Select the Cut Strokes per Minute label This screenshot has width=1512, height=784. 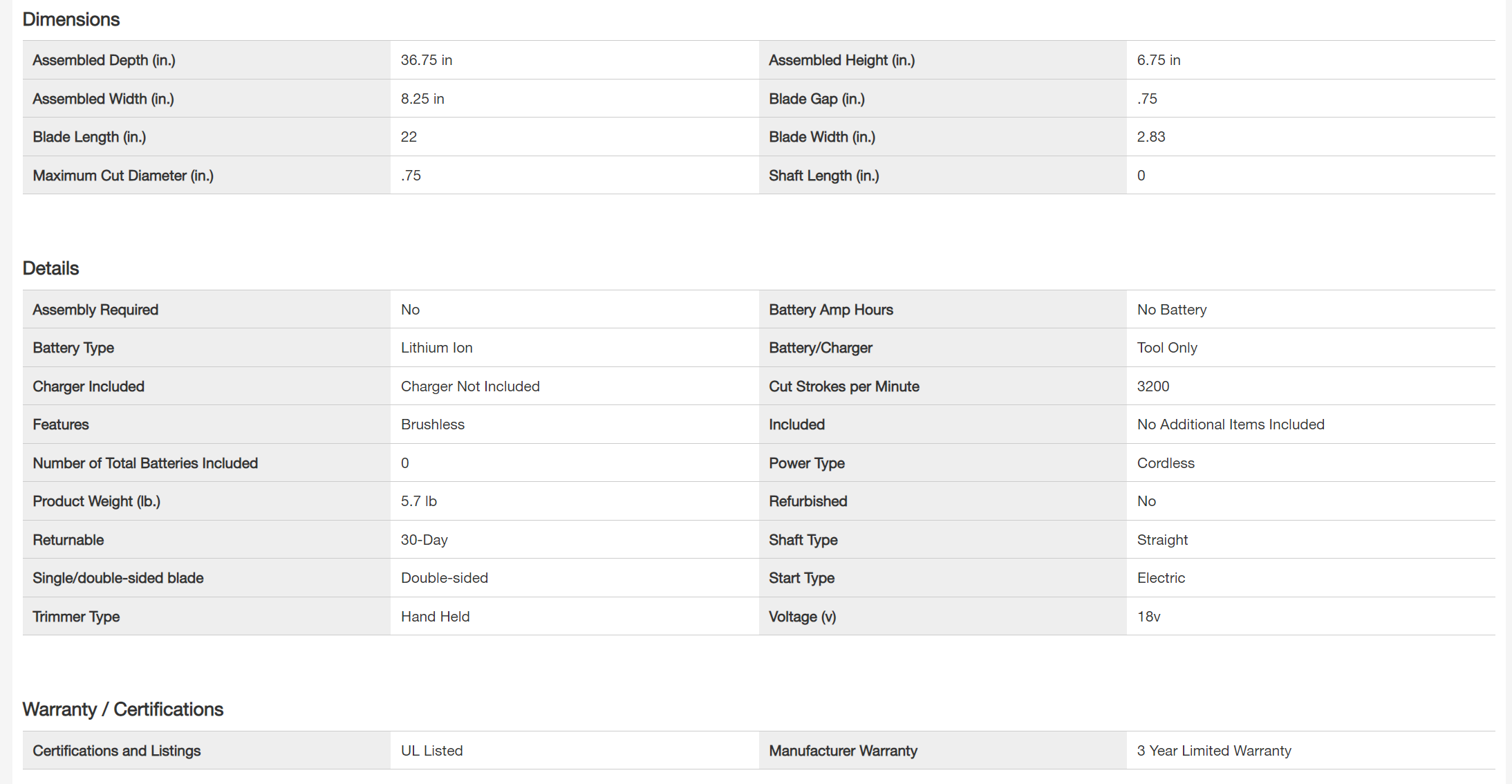tap(844, 386)
